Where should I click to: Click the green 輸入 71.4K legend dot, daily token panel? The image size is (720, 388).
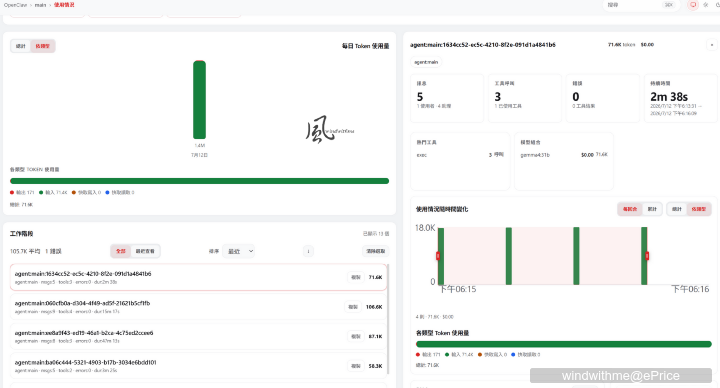(x=41, y=192)
